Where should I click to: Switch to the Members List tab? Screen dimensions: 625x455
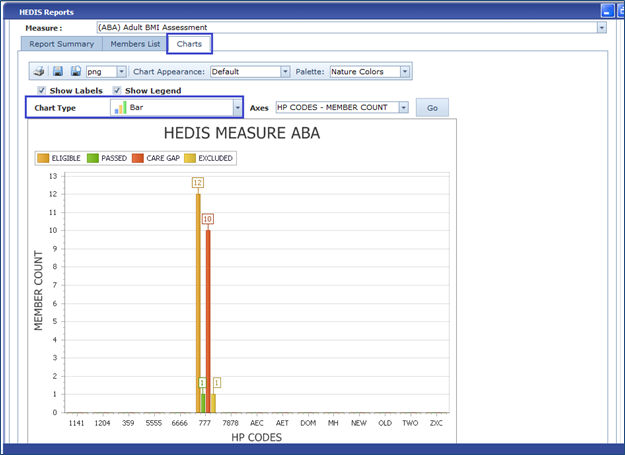(134, 44)
